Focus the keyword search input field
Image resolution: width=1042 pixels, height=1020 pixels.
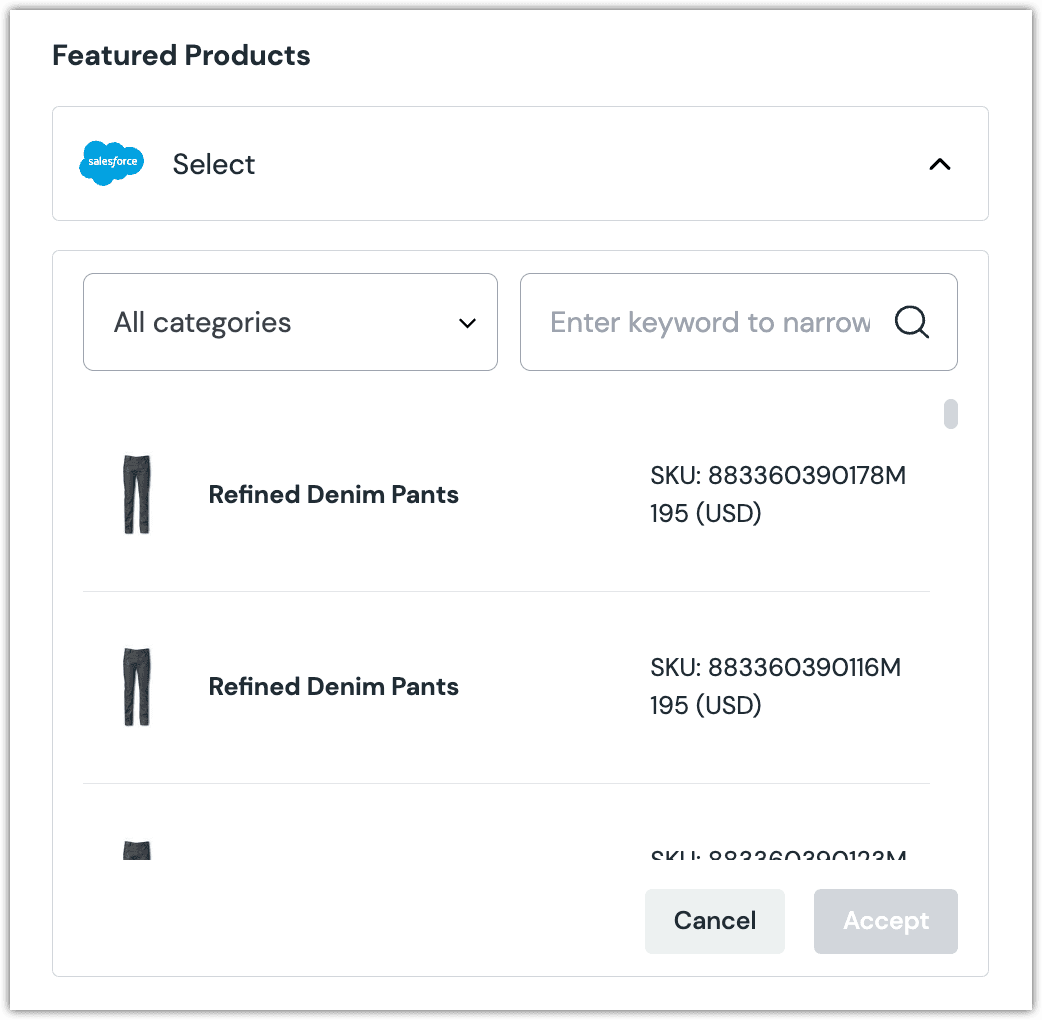tap(710, 322)
